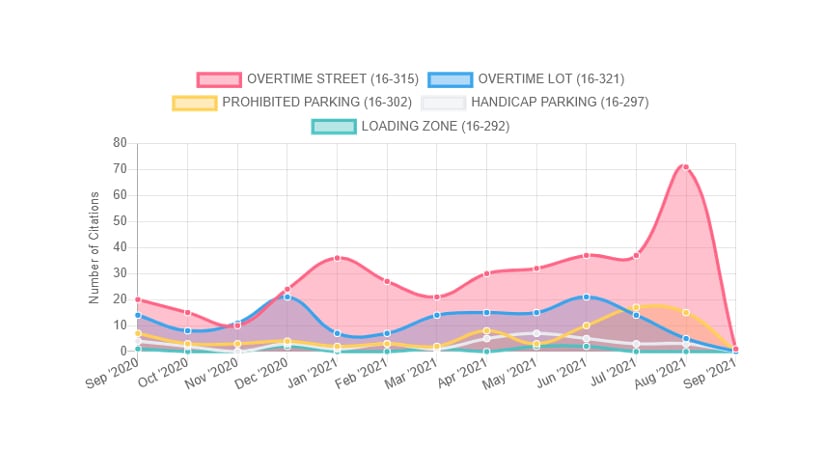Click the Overtime Street point at Sep '2020
This screenshot has width=824, height=462.
coord(138,300)
